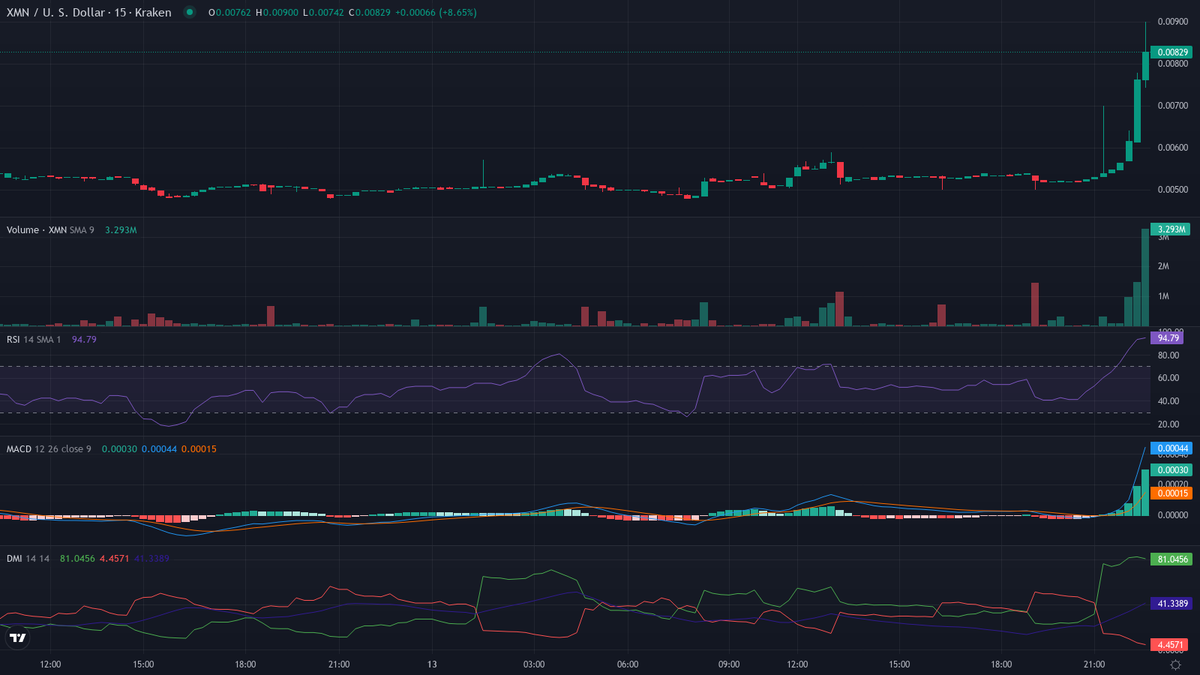
Task: Select the Volume indicator legend label
Action: pos(36,230)
